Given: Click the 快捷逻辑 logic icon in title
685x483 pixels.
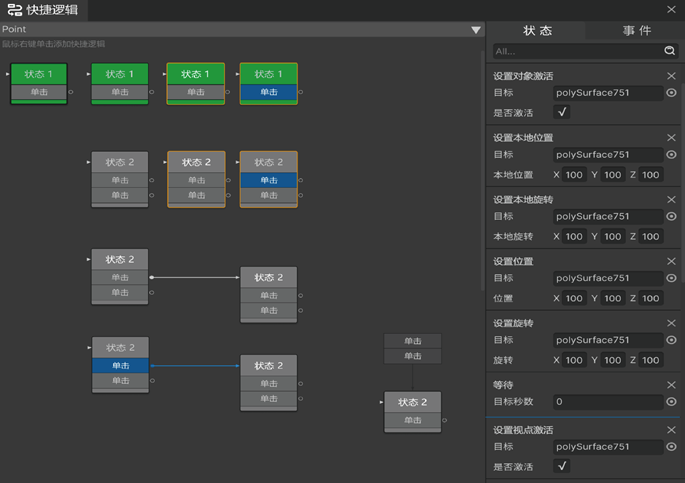Looking at the screenshot, I should pyautogui.click(x=14, y=10).
